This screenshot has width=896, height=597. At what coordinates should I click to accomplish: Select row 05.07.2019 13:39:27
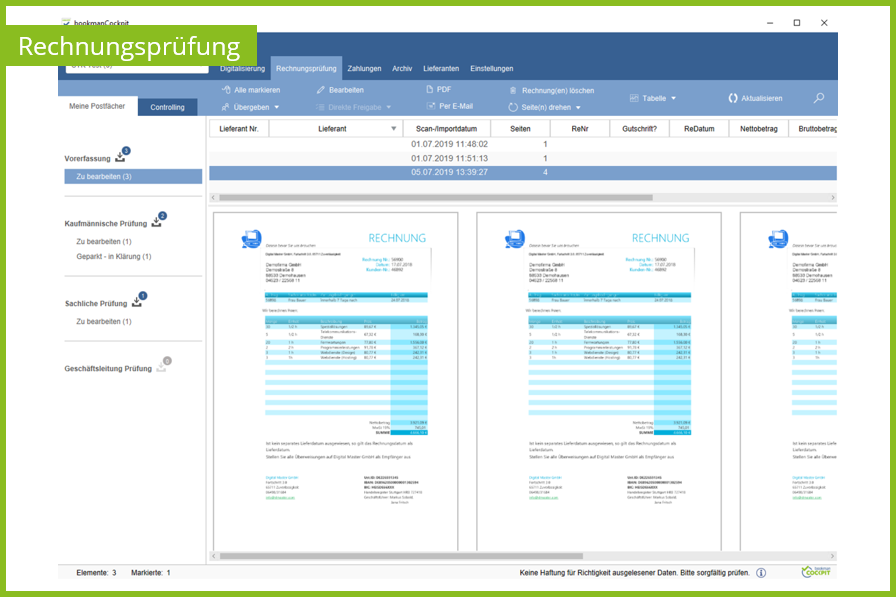tap(523, 173)
